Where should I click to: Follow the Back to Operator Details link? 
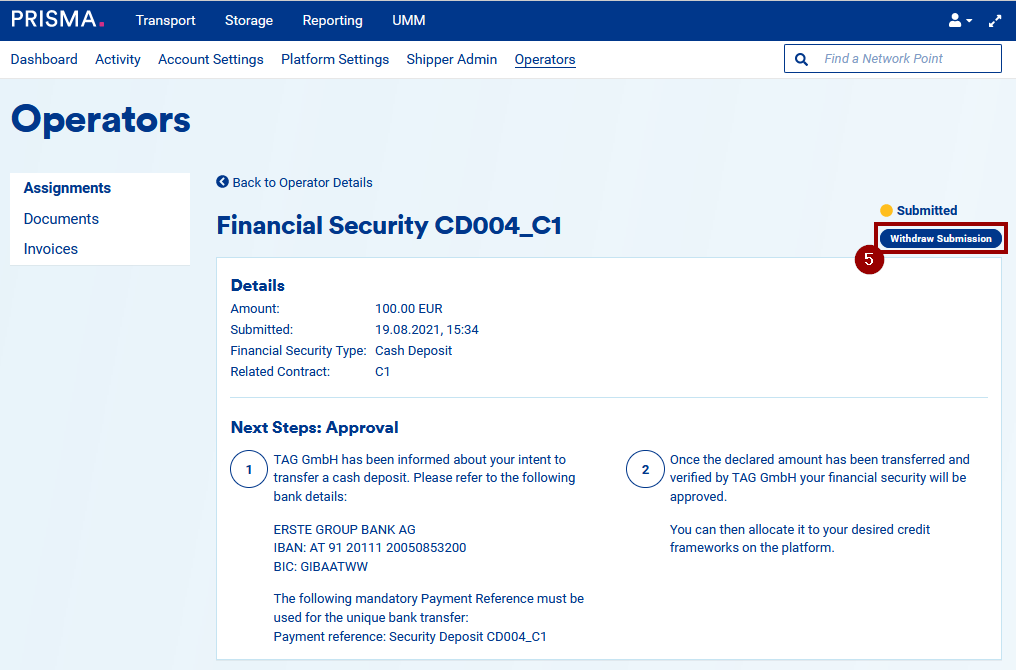(x=302, y=182)
